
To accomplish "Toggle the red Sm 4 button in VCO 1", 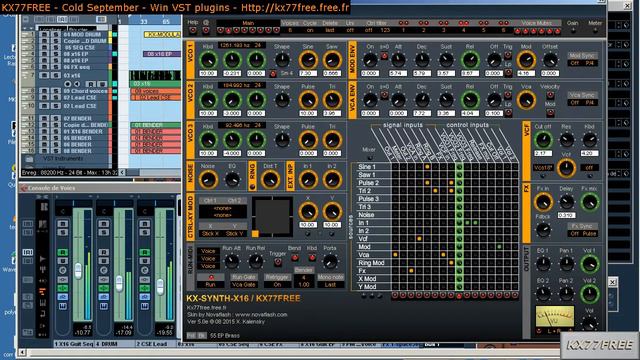I will click(x=273, y=74).
